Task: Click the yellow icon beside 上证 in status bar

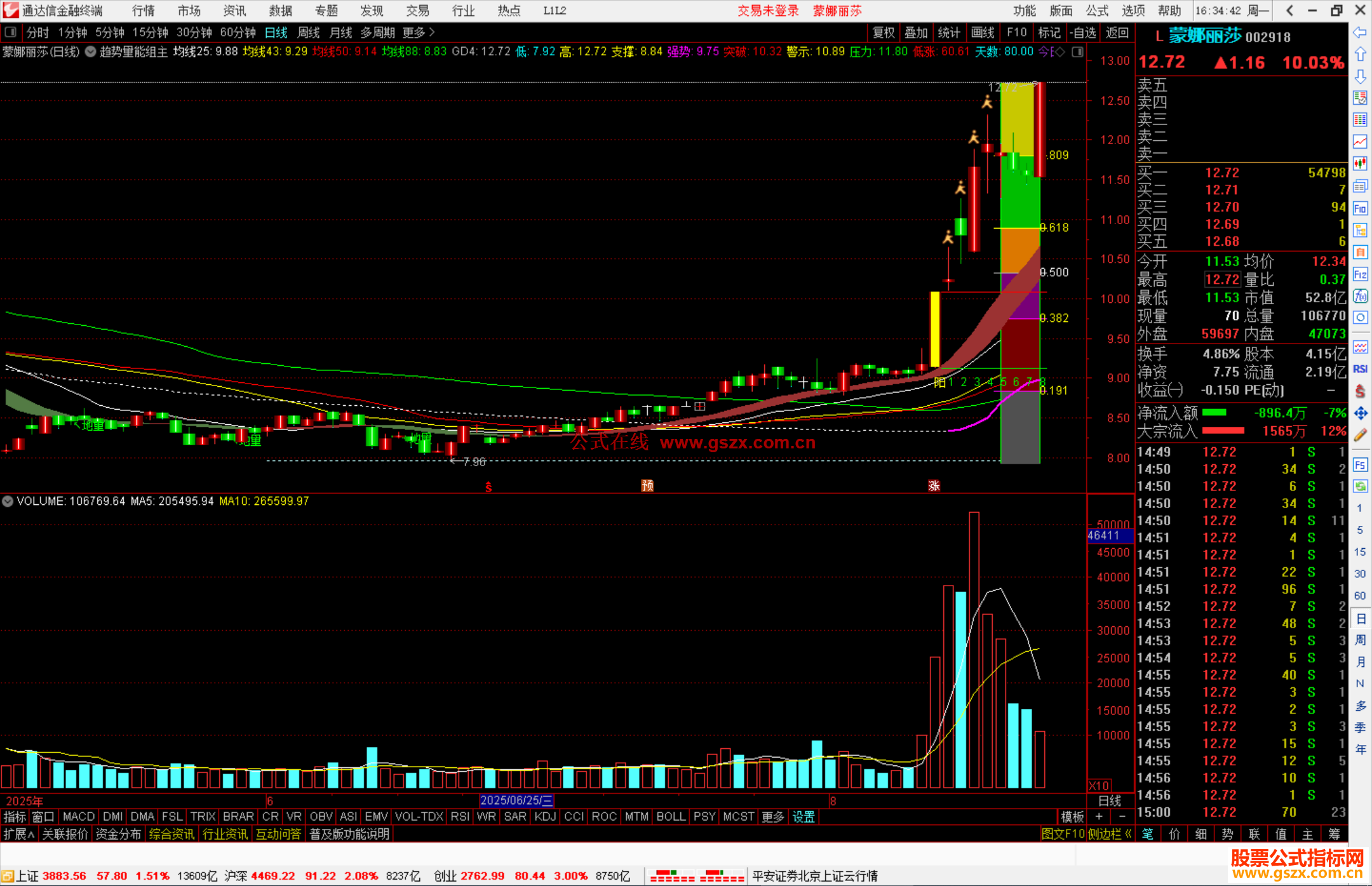Action: pyautogui.click(x=8, y=876)
